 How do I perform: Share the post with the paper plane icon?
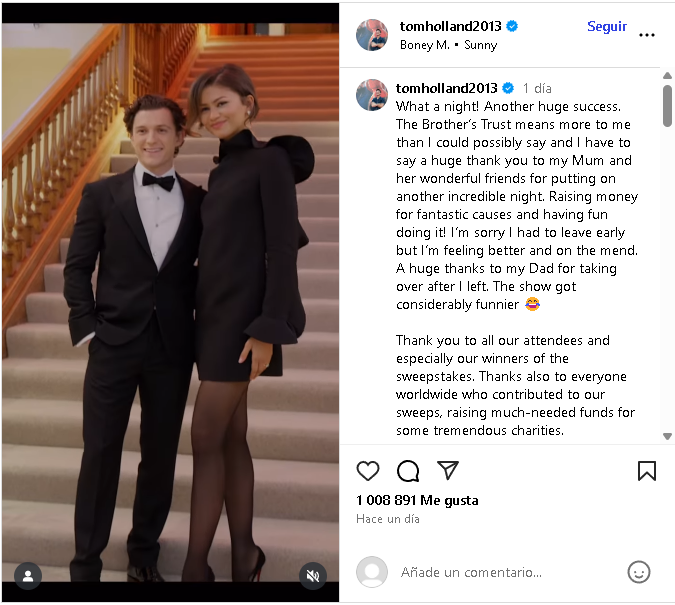click(x=448, y=470)
